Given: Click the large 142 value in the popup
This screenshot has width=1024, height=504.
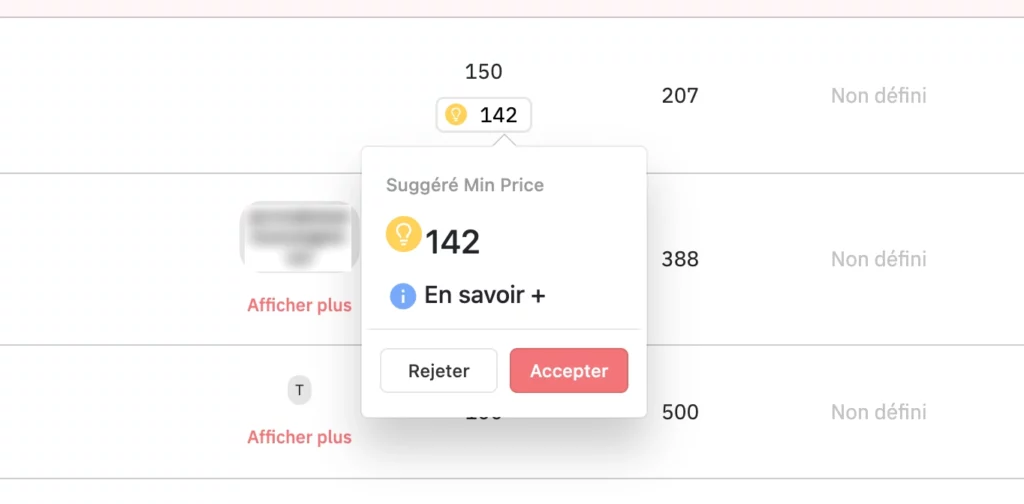Looking at the screenshot, I should 453,242.
